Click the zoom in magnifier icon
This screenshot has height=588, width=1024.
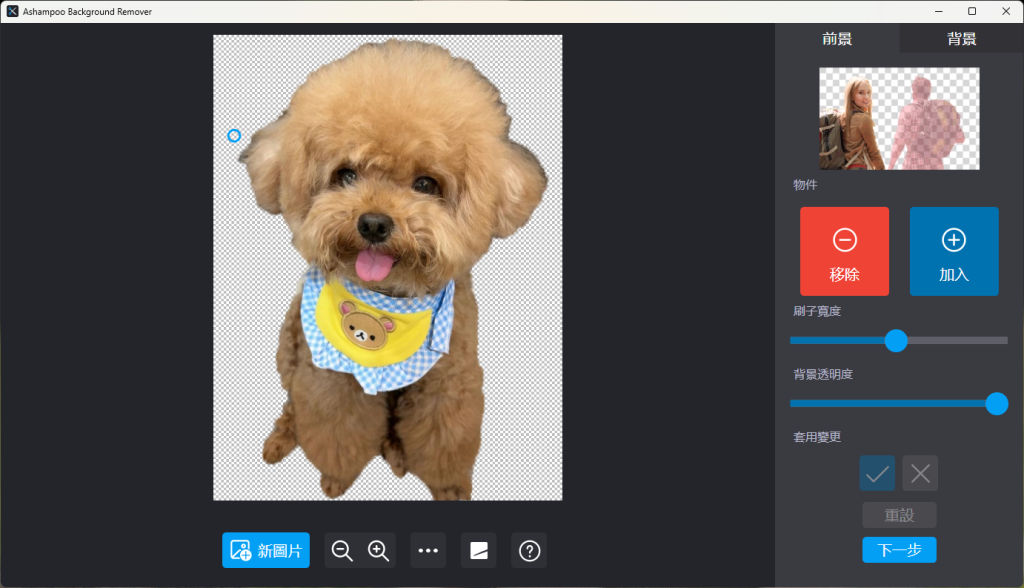(x=378, y=551)
